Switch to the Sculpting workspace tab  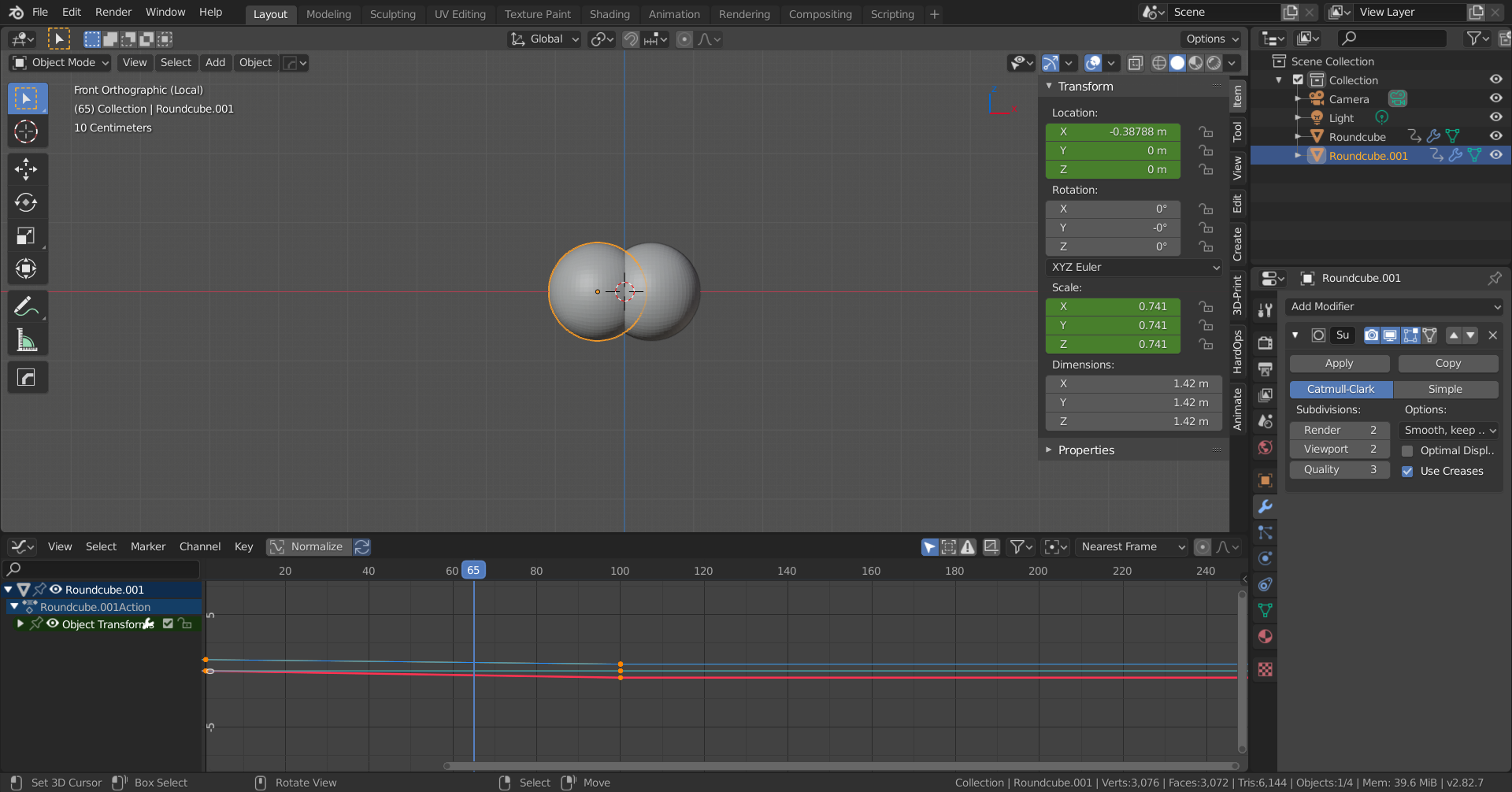(x=392, y=14)
